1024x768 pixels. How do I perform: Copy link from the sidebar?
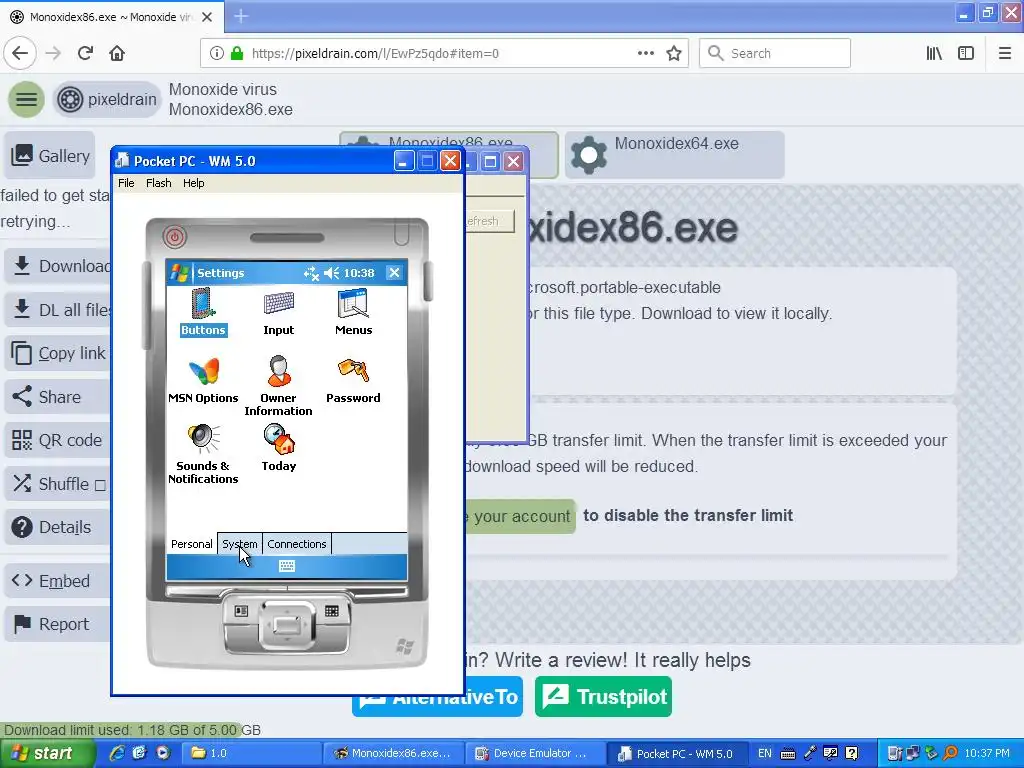pos(59,353)
